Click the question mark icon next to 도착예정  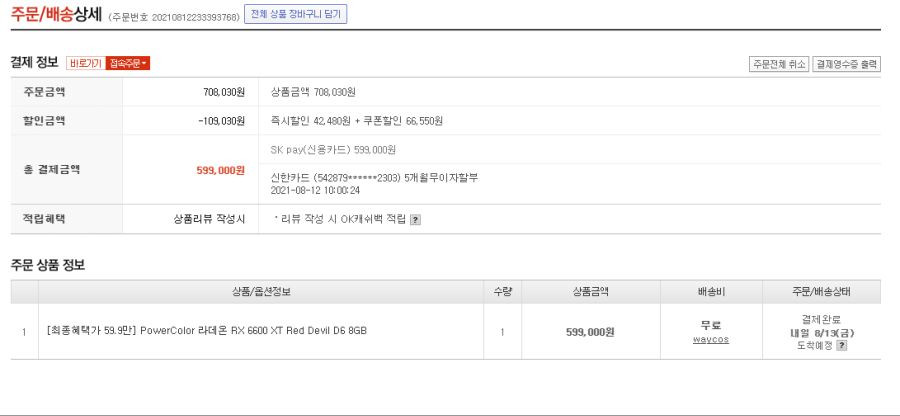841,345
